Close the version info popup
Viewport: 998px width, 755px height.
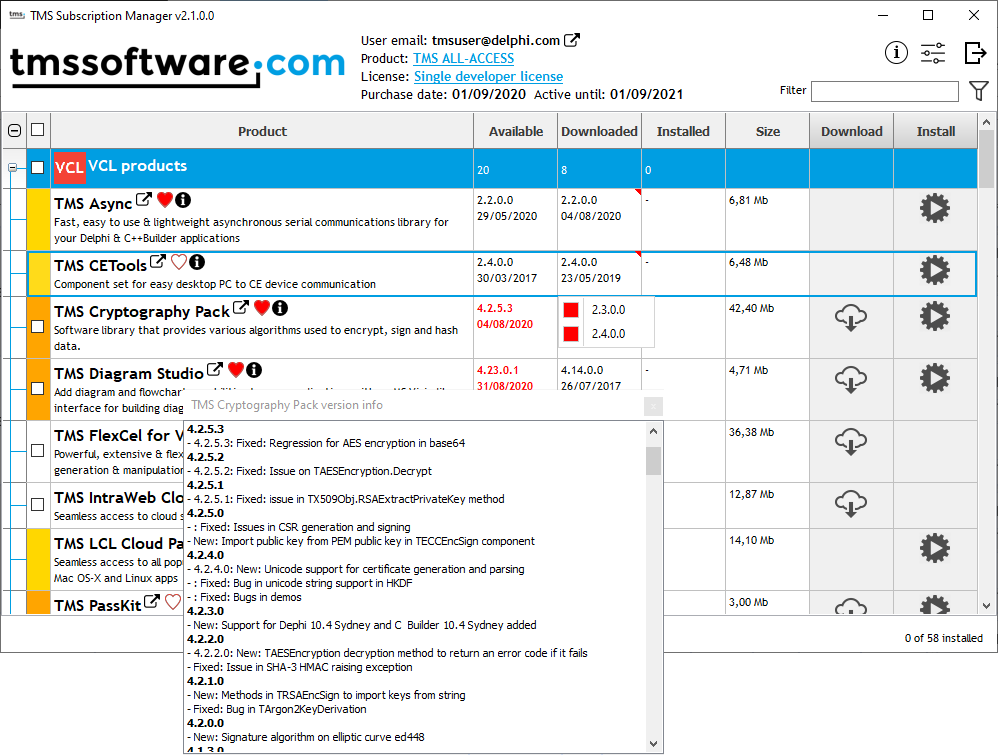tap(653, 406)
